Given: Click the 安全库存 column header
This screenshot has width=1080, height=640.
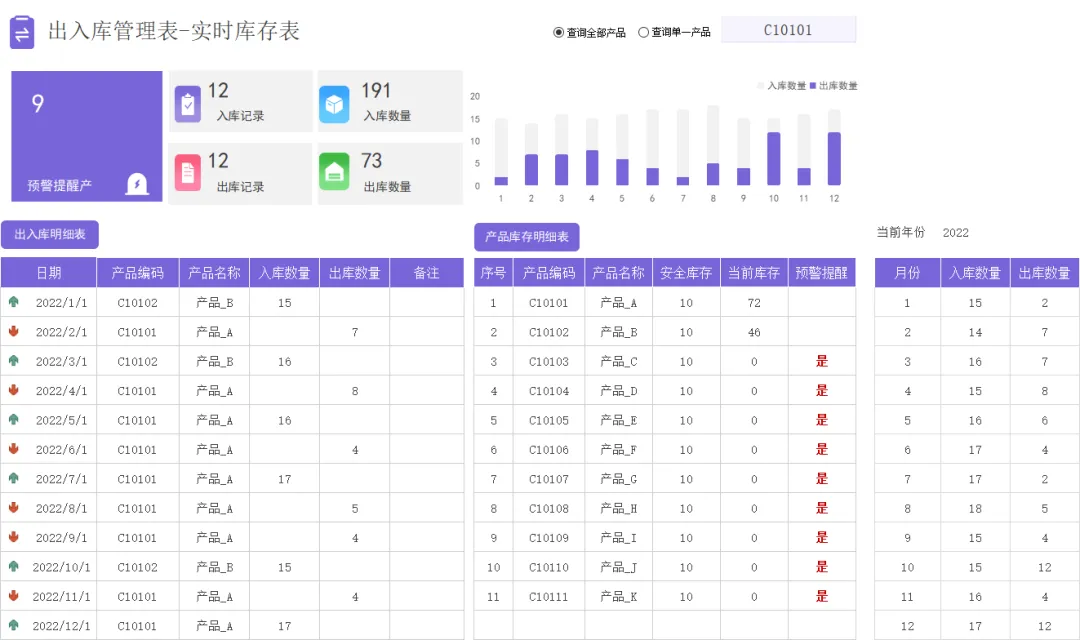Looking at the screenshot, I should tap(686, 273).
